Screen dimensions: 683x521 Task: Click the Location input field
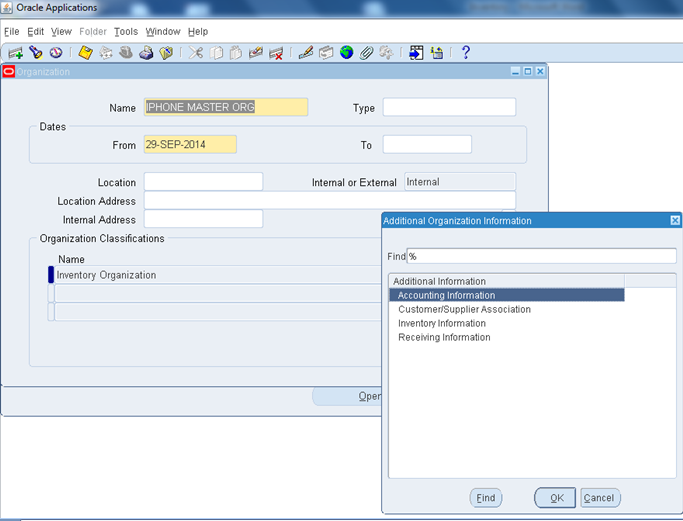(x=203, y=182)
